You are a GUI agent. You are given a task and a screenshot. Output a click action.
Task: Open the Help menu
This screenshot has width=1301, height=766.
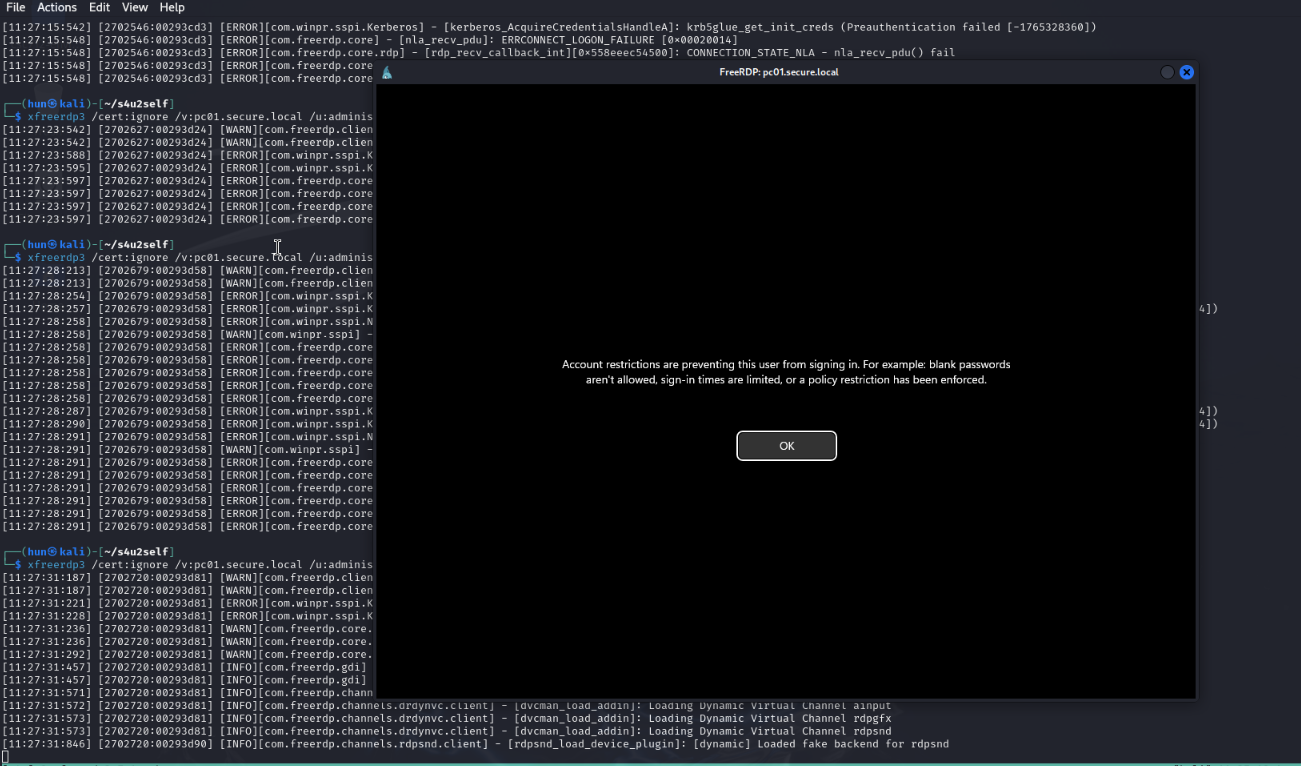click(172, 7)
